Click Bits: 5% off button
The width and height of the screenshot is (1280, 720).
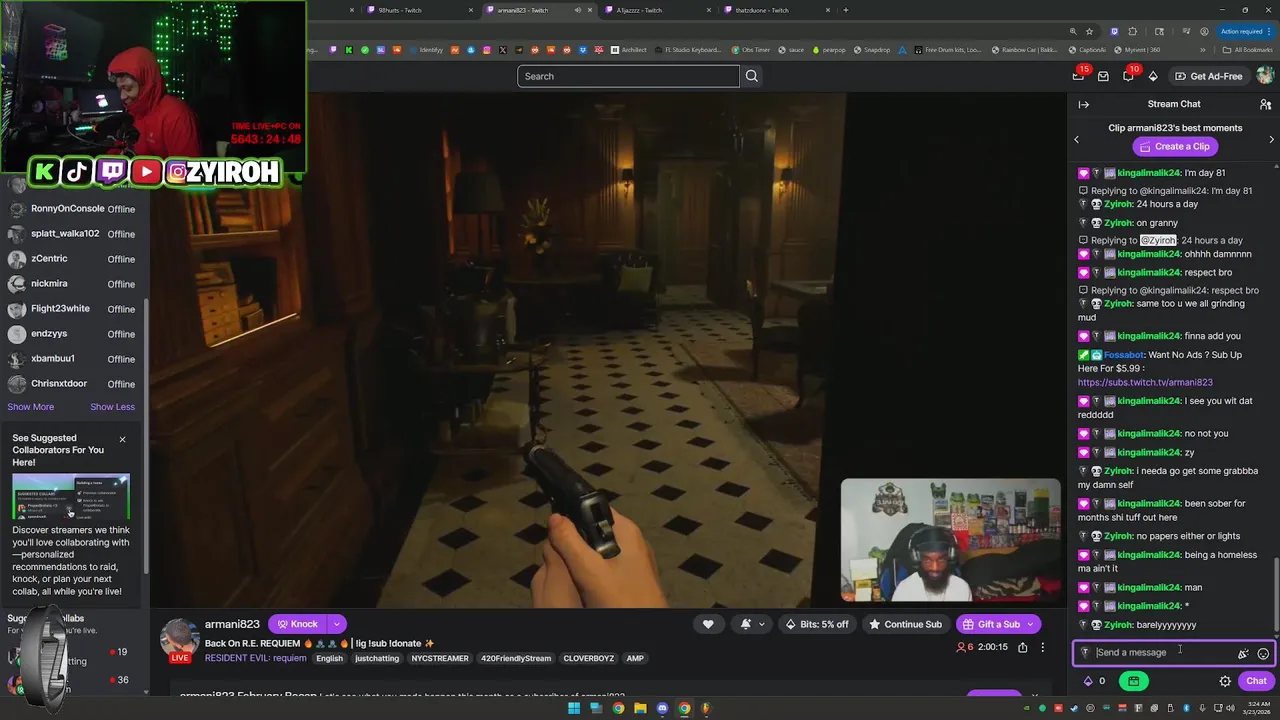tap(817, 624)
